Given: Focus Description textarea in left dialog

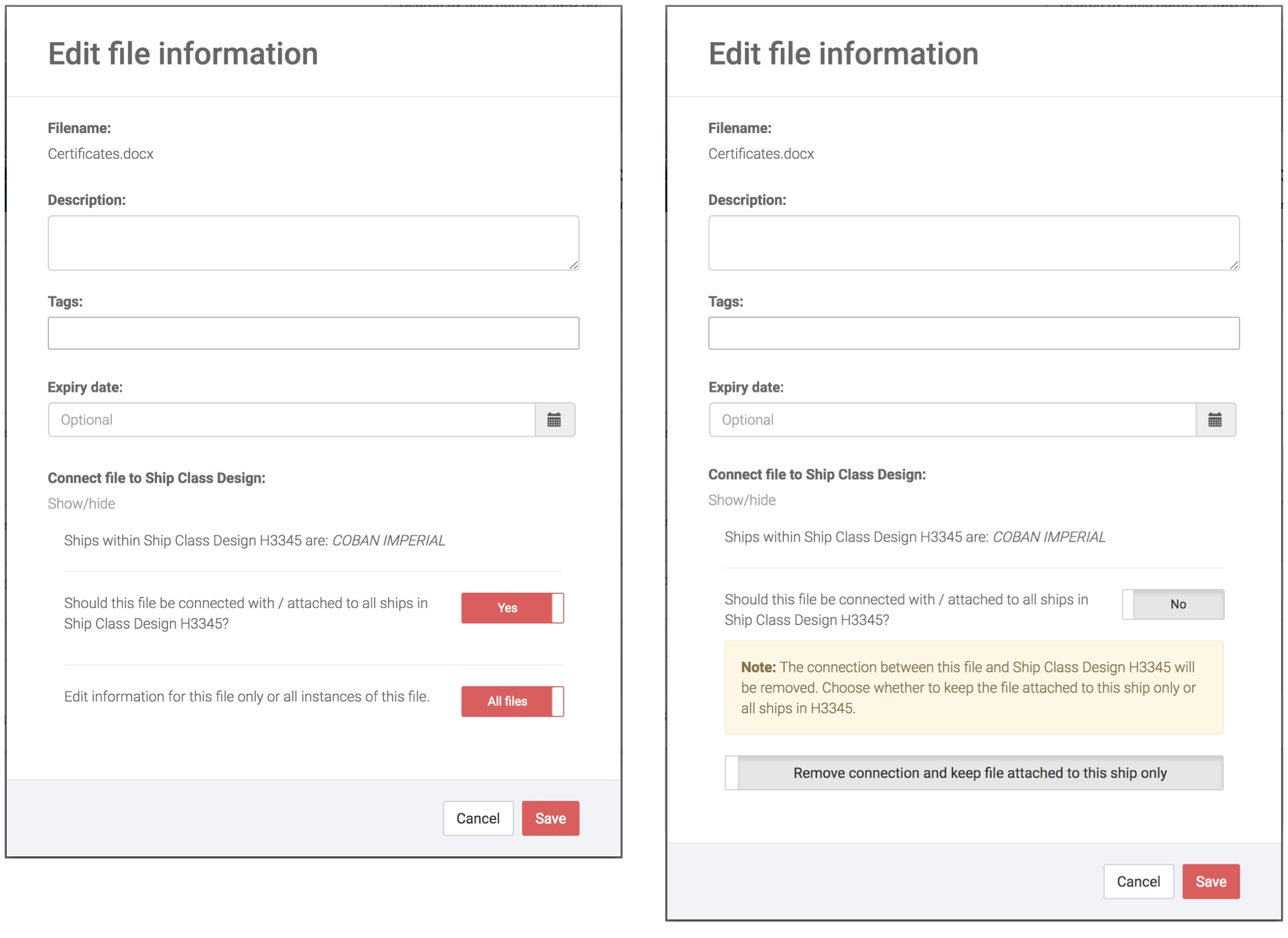Looking at the screenshot, I should [x=313, y=242].
